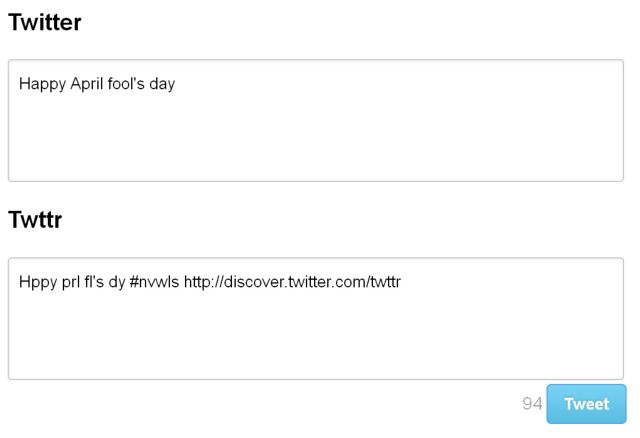Place cursor on the word April
The width and height of the screenshot is (640, 438).
coord(86,84)
